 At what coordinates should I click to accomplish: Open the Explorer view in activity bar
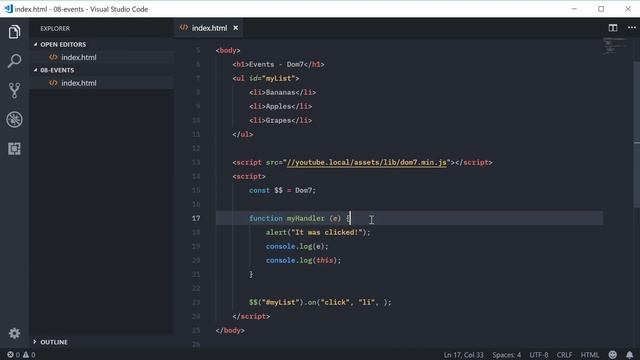coord(14,31)
